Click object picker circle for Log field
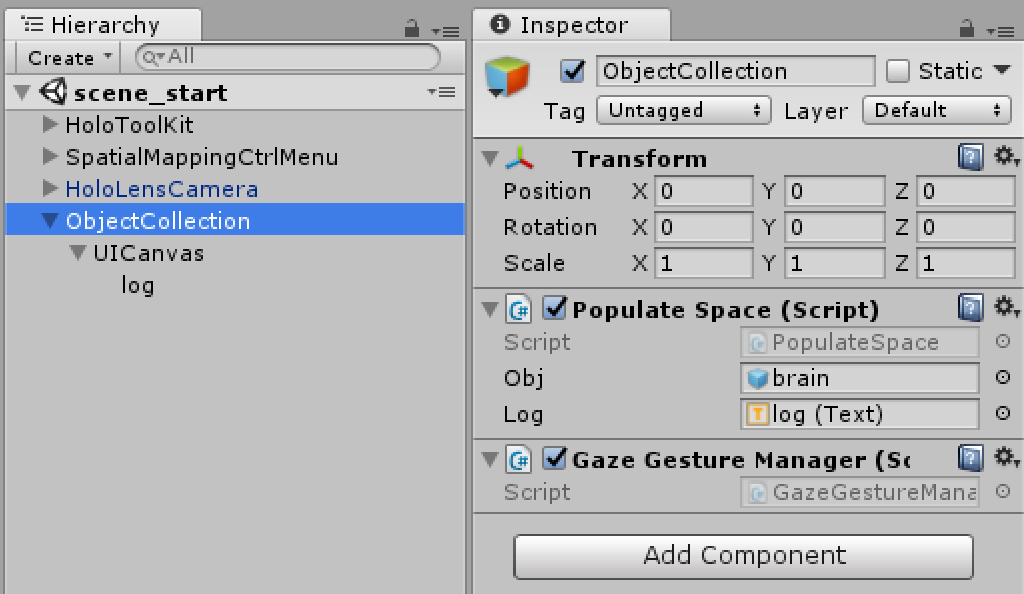The height and width of the screenshot is (594, 1024). pos(1003,413)
